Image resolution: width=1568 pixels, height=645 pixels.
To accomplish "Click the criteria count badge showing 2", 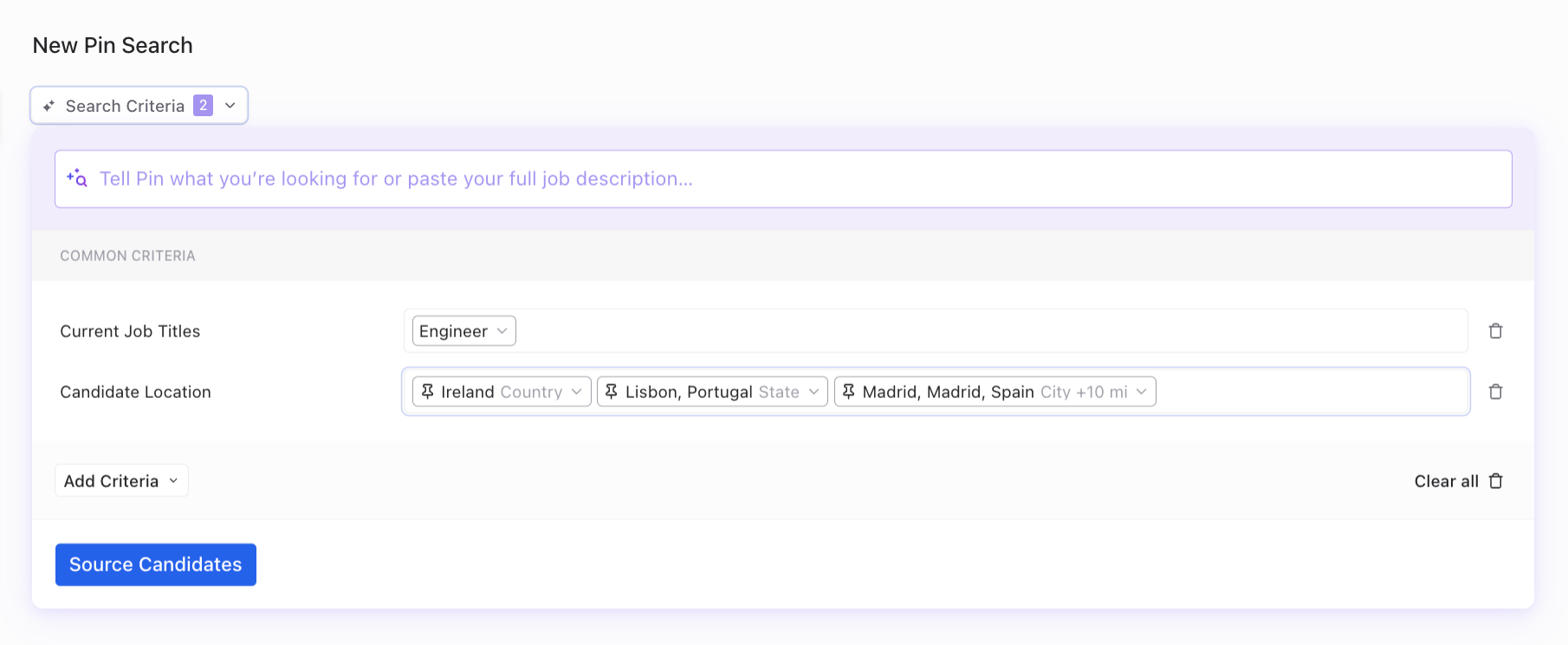I will (x=203, y=106).
